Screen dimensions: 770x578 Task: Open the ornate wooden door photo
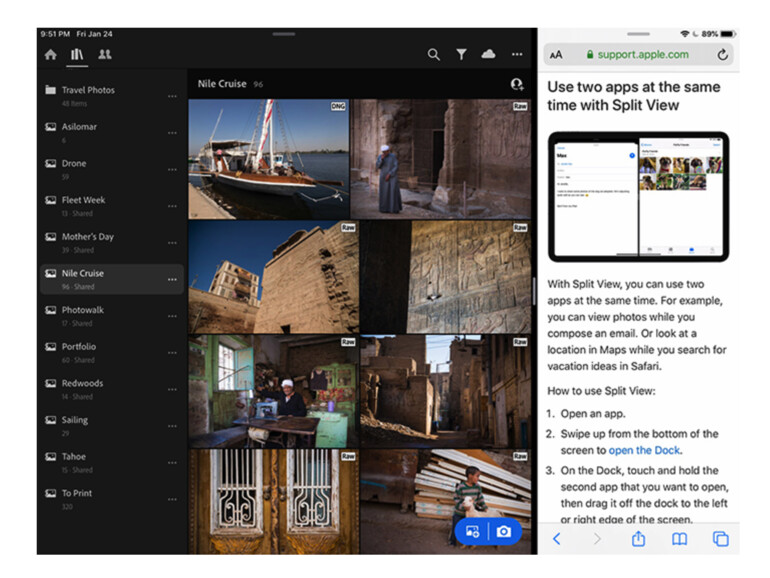(x=274, y=502)
